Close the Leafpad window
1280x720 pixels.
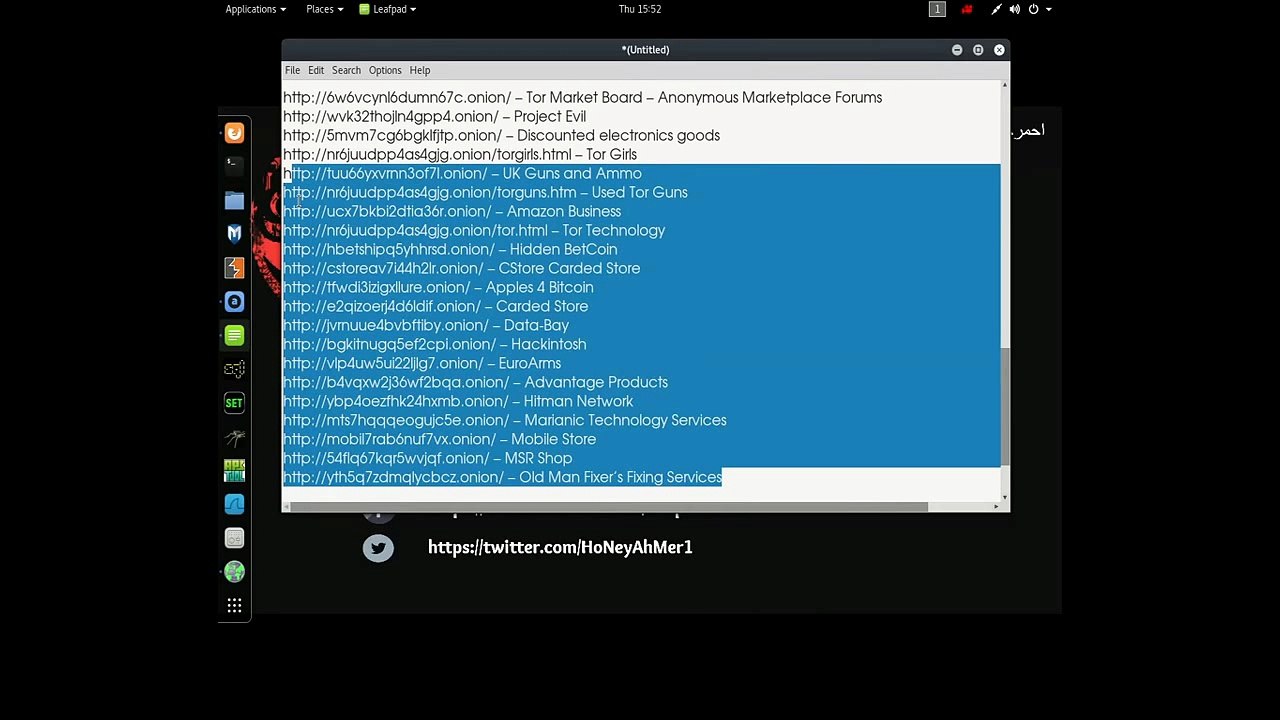pos(999,50)
